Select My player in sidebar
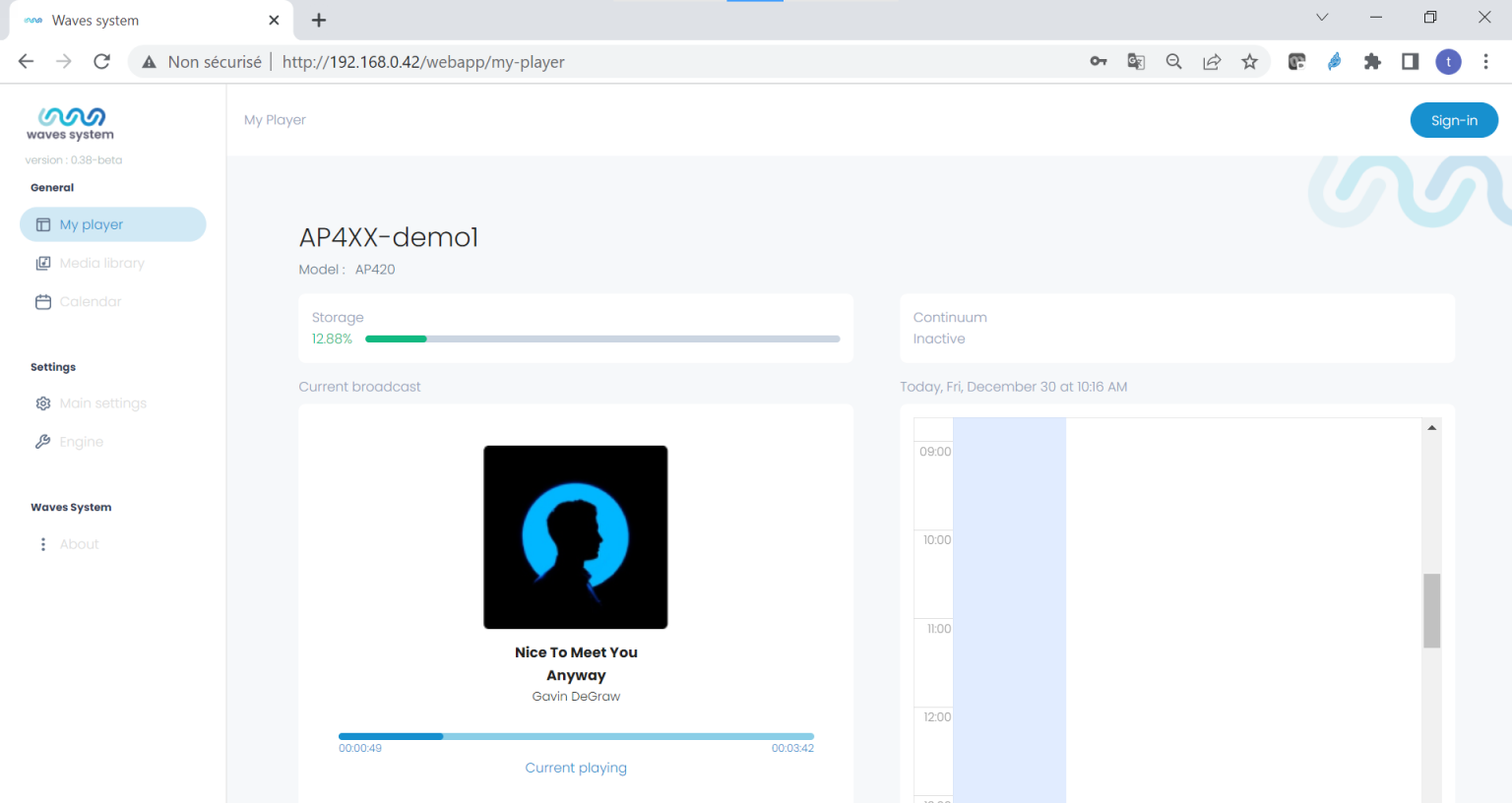Image resolution: width=1512 pixels, height=803 pixels. tap(112, 224)
